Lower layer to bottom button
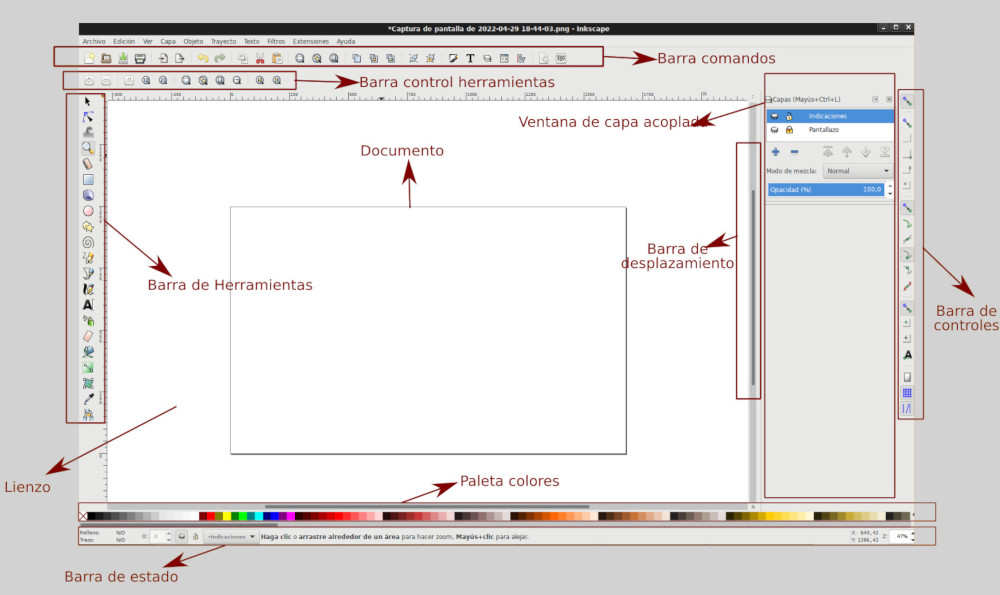The width and height of the screenshot is (1000, 595). pyautogui.click(x=885, y=152)
